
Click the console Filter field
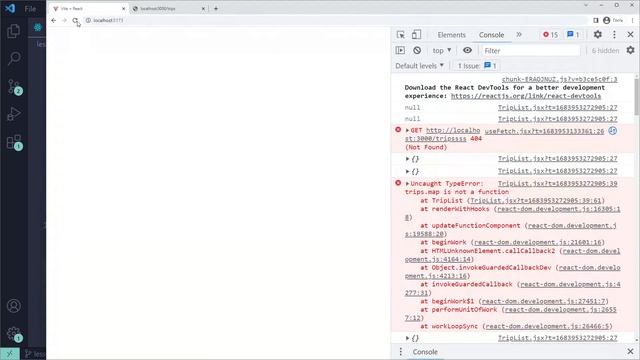tap(530, 51)
